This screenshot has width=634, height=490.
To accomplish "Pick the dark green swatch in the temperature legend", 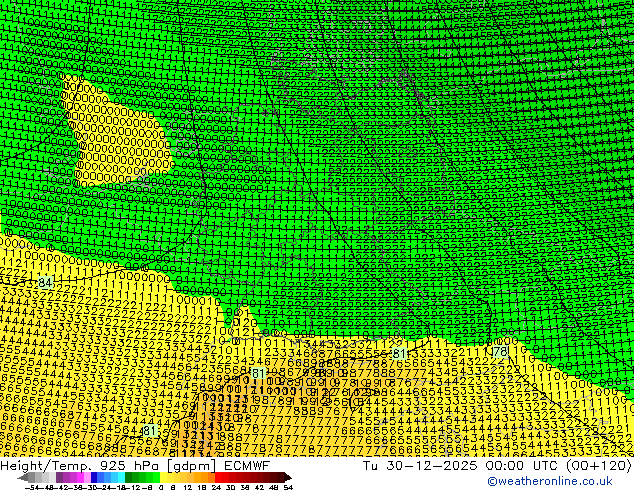I will 129,477.
